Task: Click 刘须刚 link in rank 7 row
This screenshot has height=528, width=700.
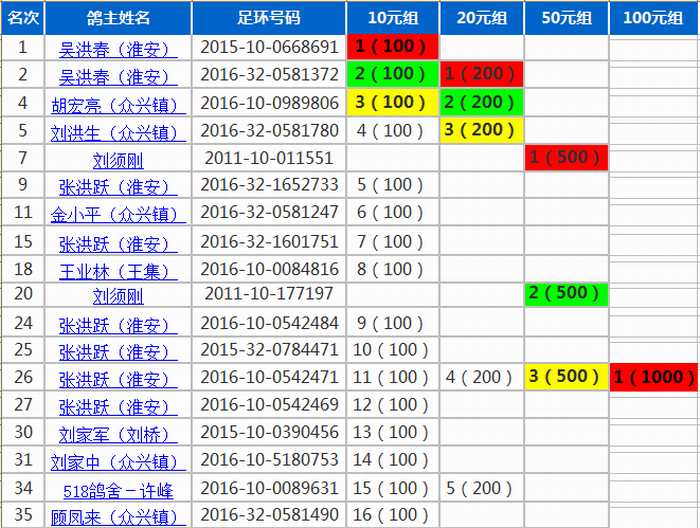Action: click(x=118, y=159)
